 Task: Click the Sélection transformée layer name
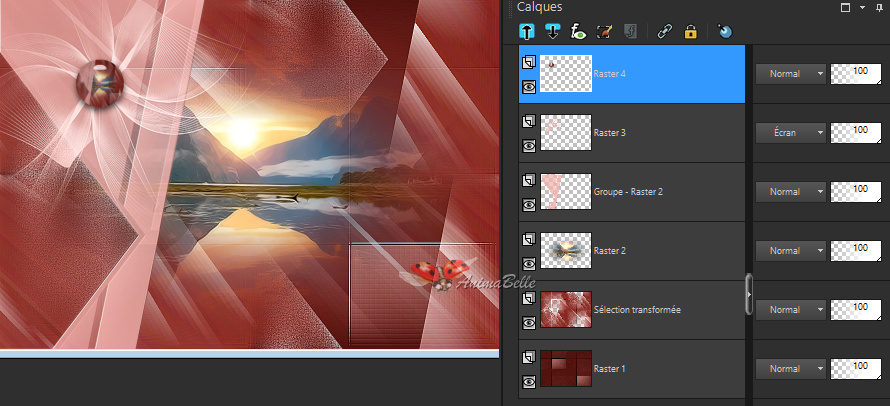tap(637, 310)
